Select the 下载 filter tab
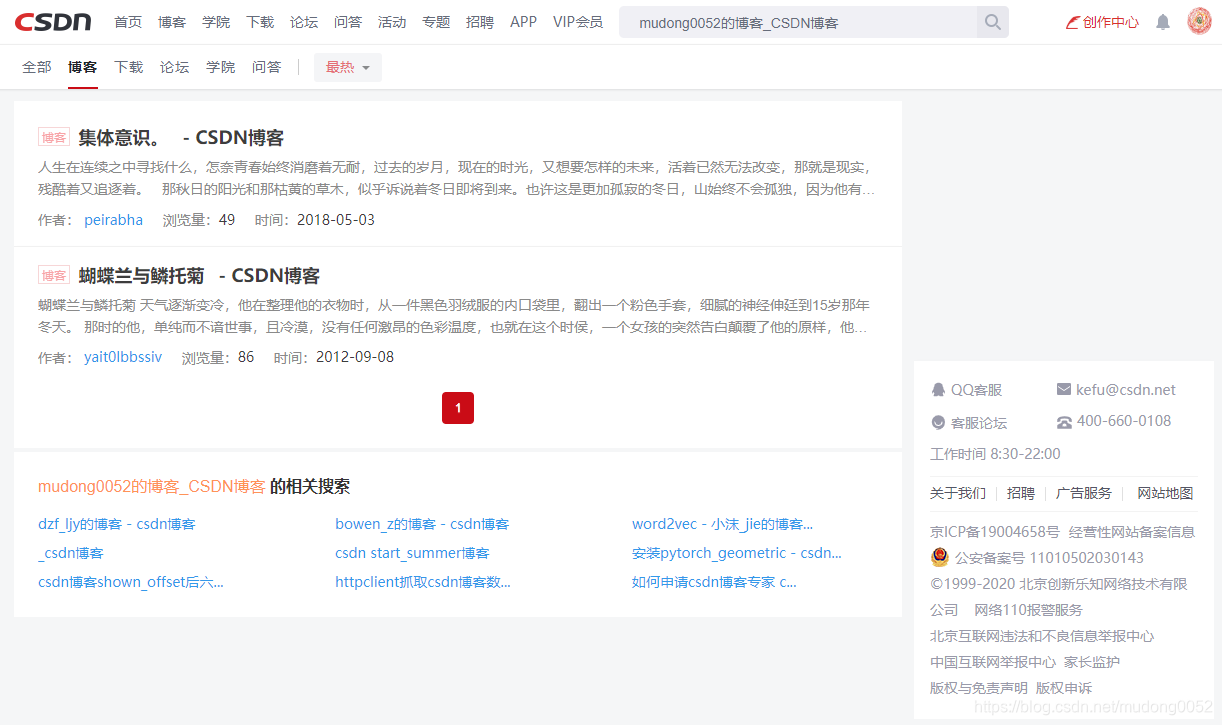This screenshot has width=1222, height=725. point(129,67)
